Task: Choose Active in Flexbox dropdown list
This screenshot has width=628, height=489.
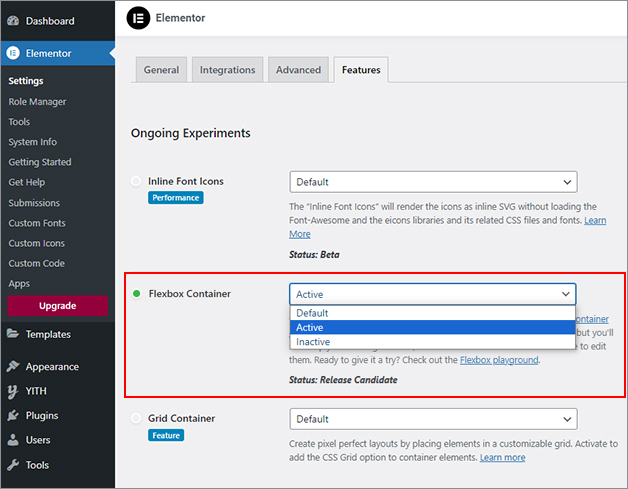Action: 433,327
